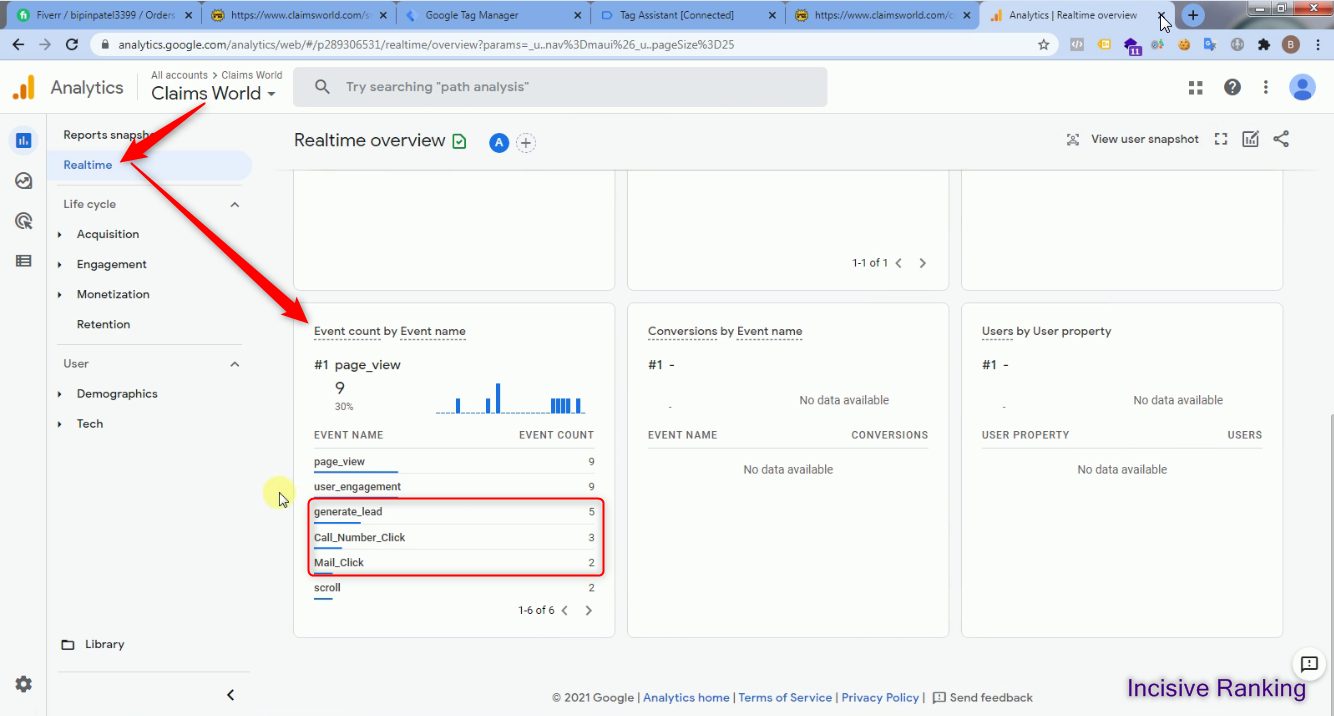Image resolution: width=1334 pixels, height=716 pixels.
Task: Add a comparison with plus icon
Action: pos(526,143)
